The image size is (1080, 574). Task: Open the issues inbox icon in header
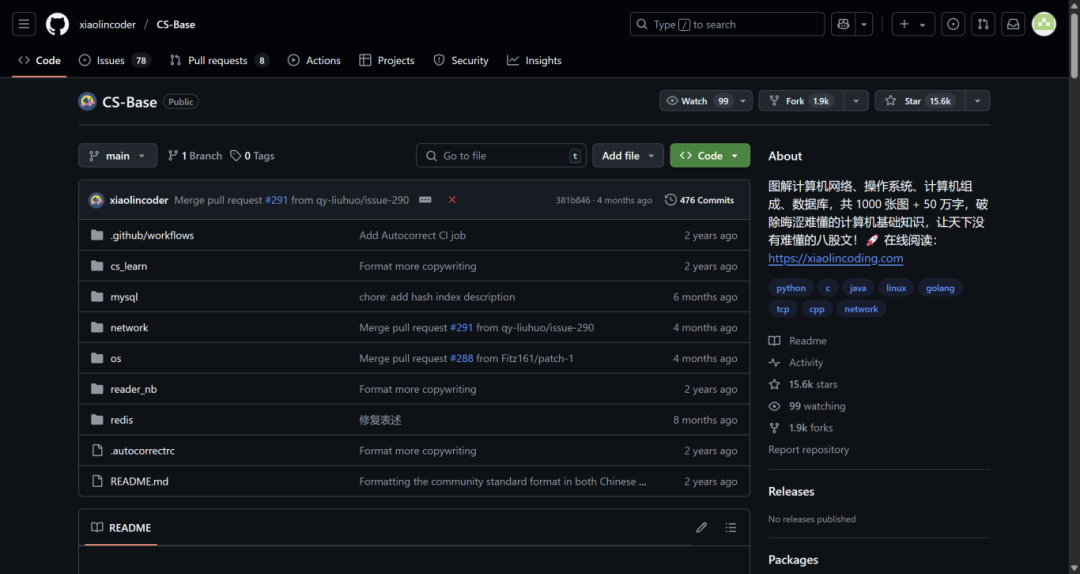(x=953, y=24)
